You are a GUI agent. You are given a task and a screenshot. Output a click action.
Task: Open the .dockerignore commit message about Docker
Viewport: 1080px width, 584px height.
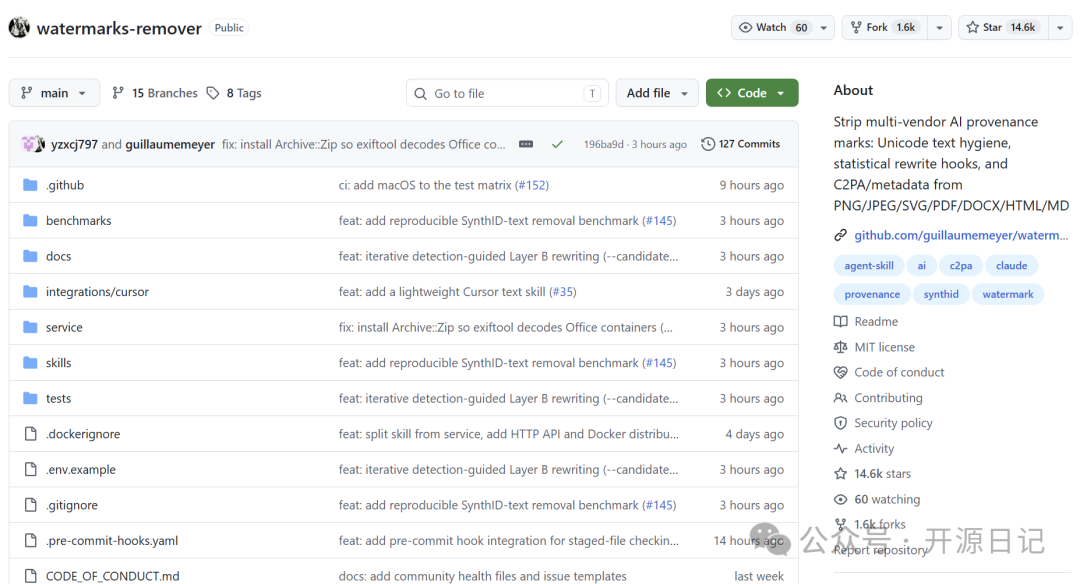coord(508,434)
